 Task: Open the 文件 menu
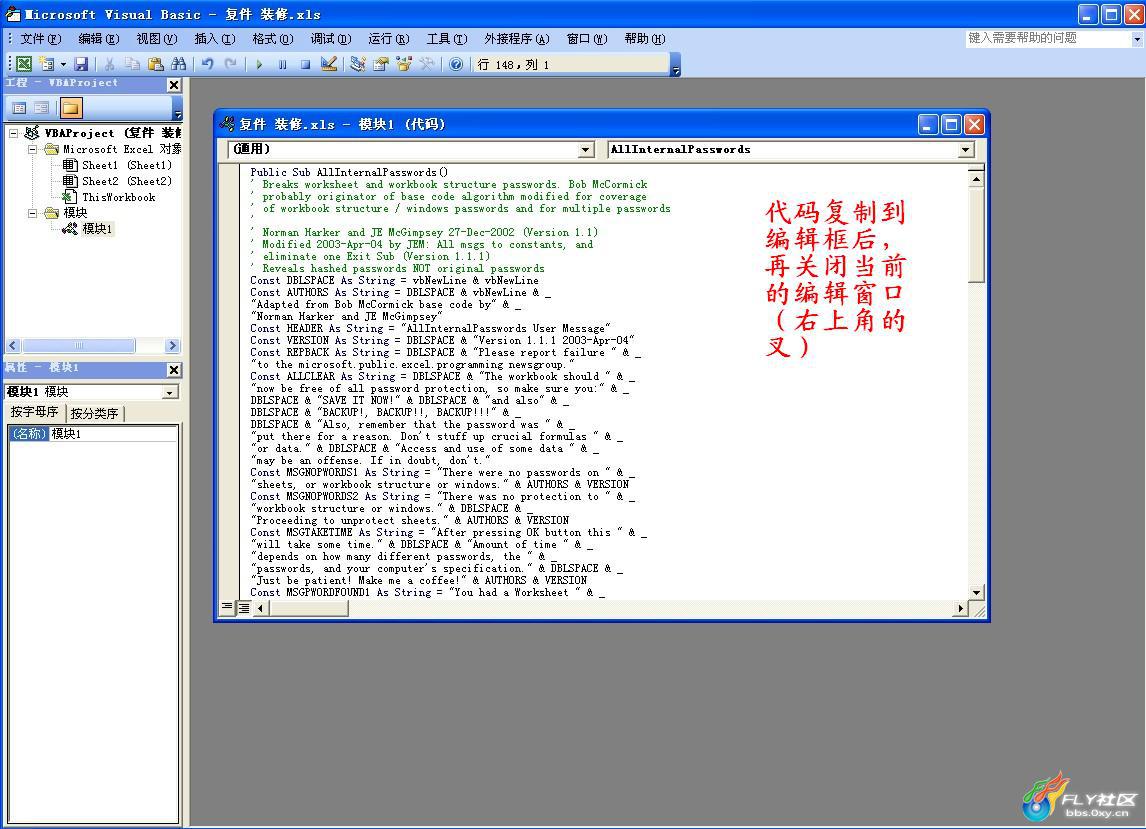(41, 39)
